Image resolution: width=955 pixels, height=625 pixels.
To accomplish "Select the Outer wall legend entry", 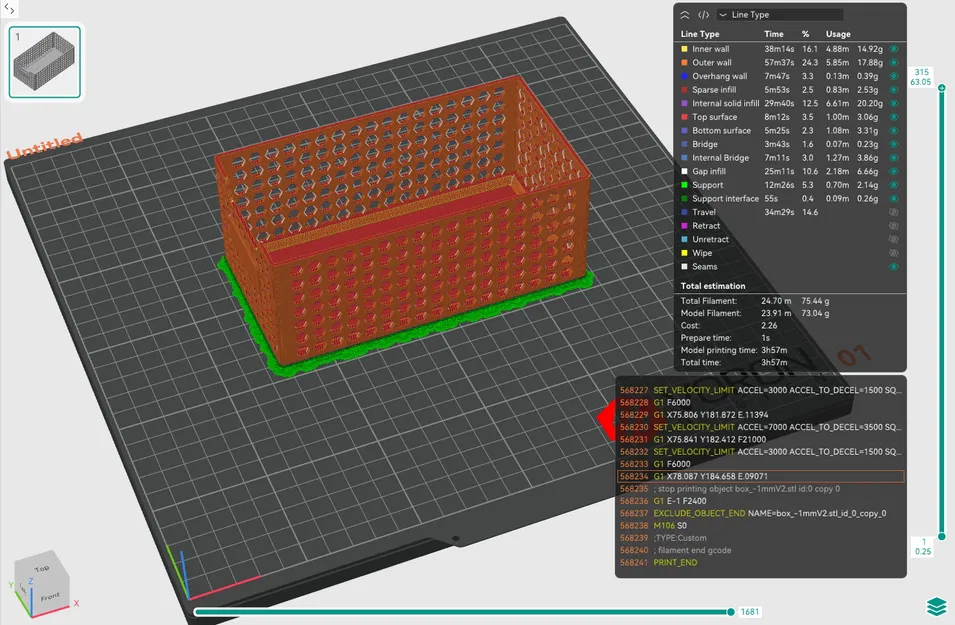I will [712, 62].
